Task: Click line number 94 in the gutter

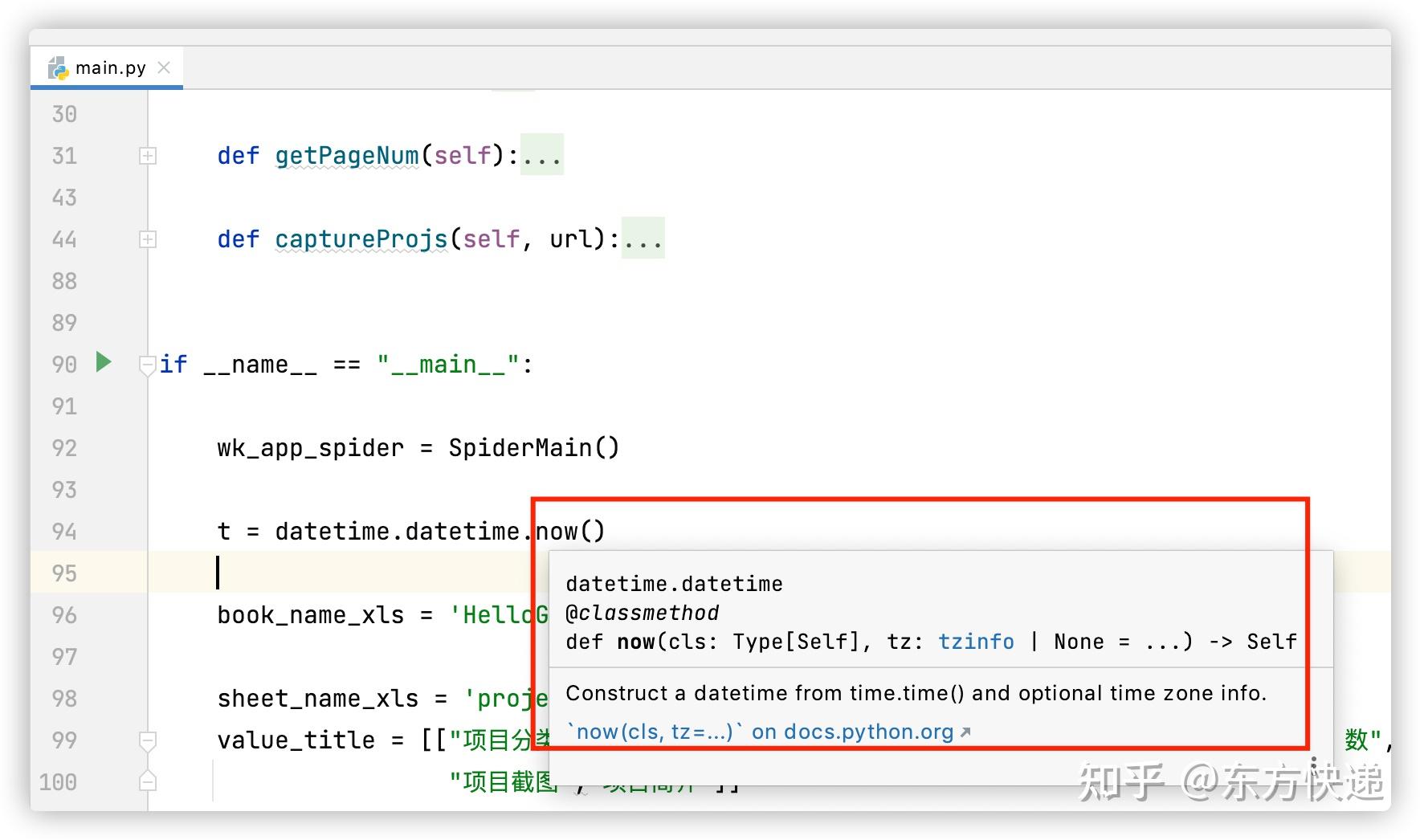Action: [x=64, y=532]
